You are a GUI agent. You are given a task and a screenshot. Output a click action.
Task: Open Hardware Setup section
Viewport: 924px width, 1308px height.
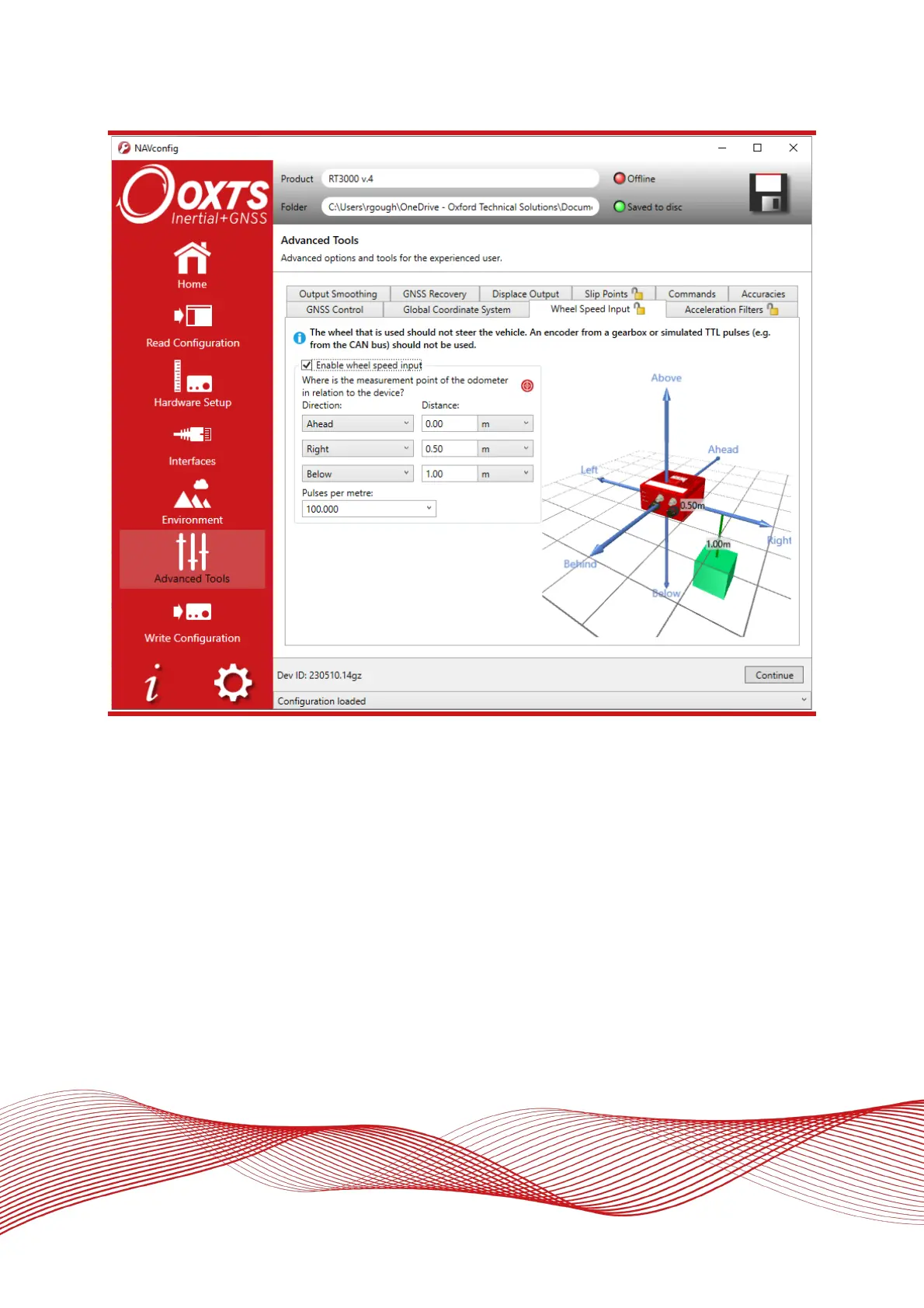193,384
